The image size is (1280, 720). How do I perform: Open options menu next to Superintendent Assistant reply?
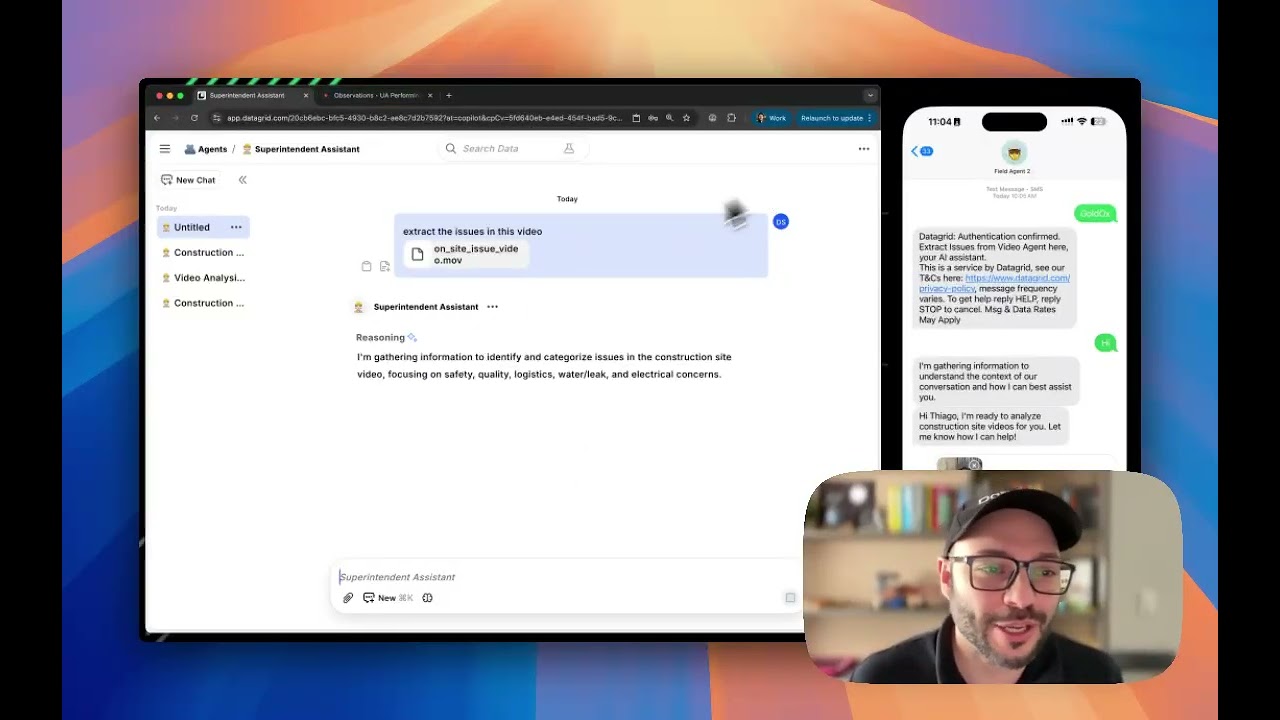click(492, 307)
